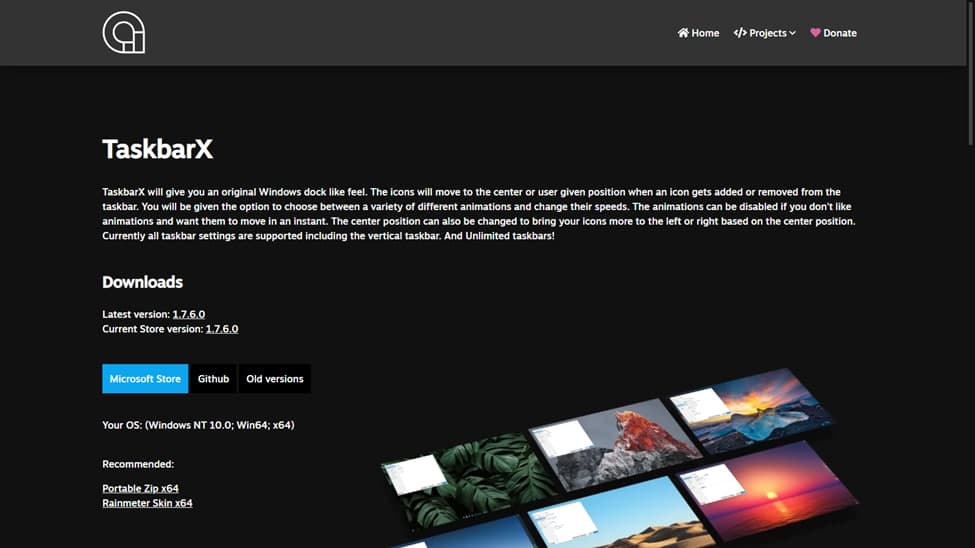Click the Downloads section heading
Screen dimensions: 975x548
pyautogui.click(x=142, y=282)
